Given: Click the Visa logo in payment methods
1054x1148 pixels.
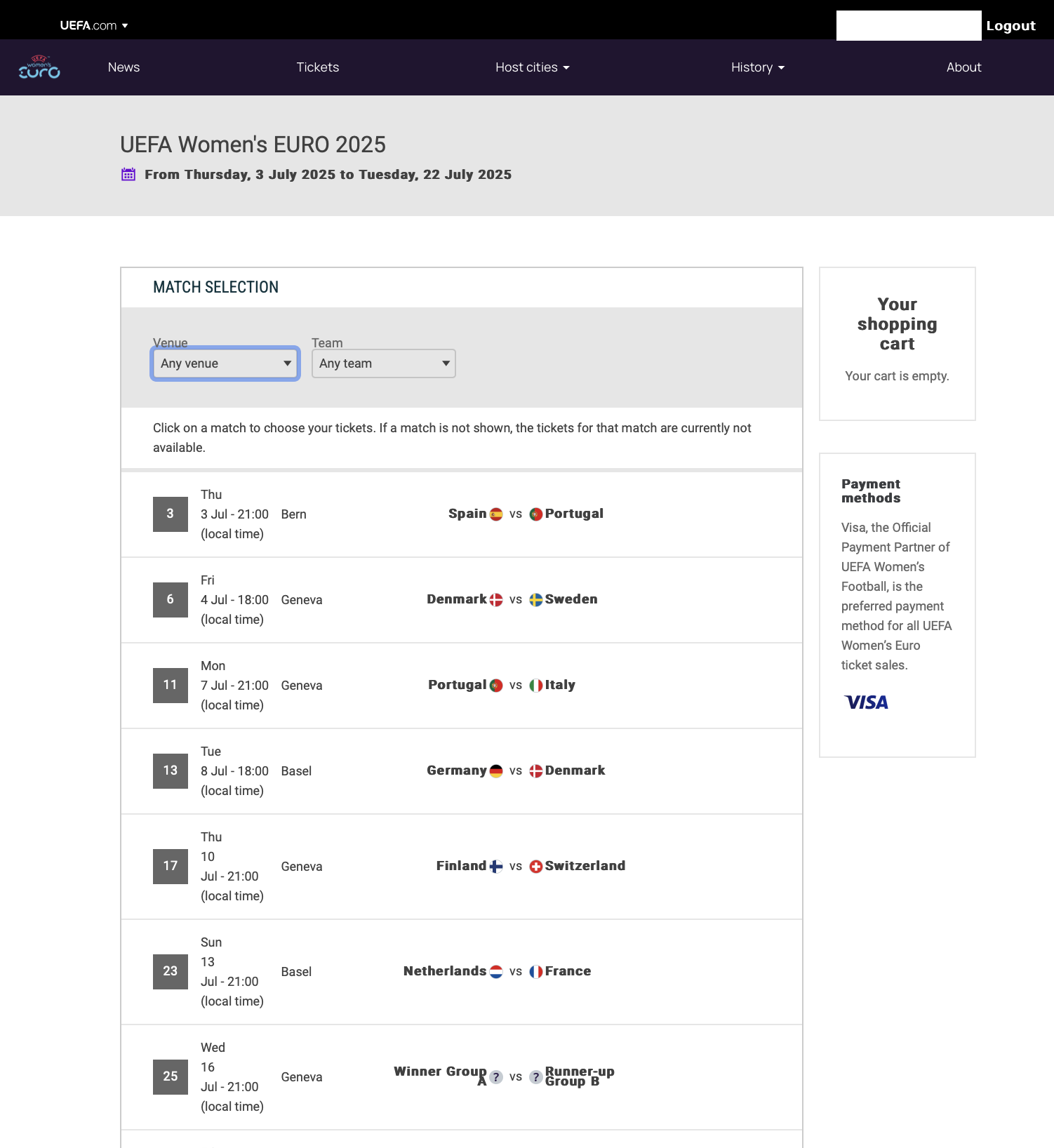Looking at the screenshot, I should point(867,702).
